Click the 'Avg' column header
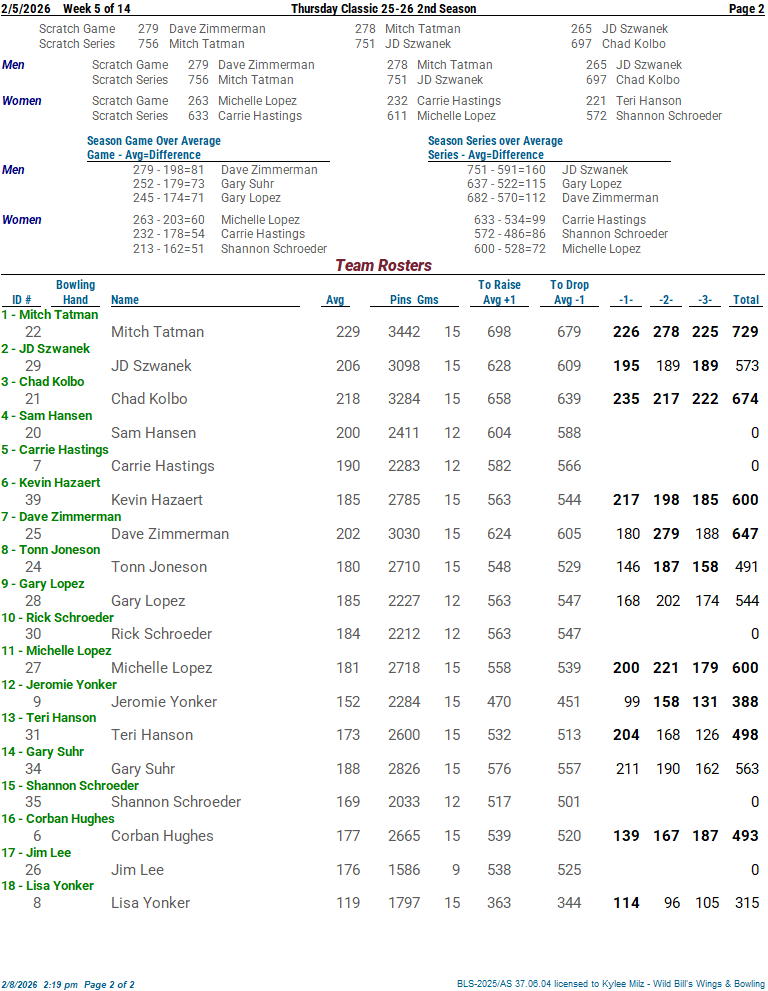Viewport: 768px width, 991px height. tap(335, 300)
